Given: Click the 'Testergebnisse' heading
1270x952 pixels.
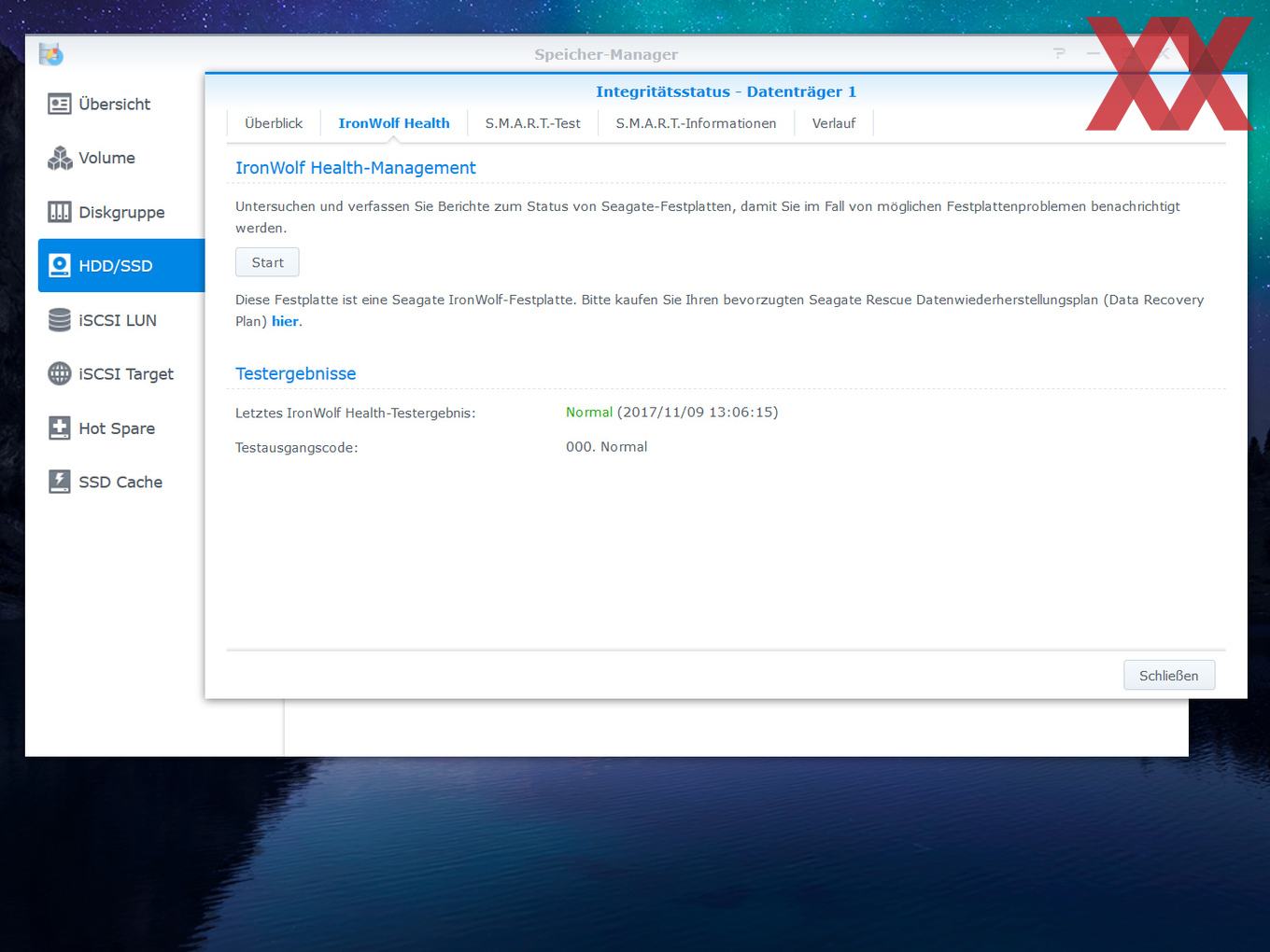Looking at the screenshot, I should [x=295, y=373].
